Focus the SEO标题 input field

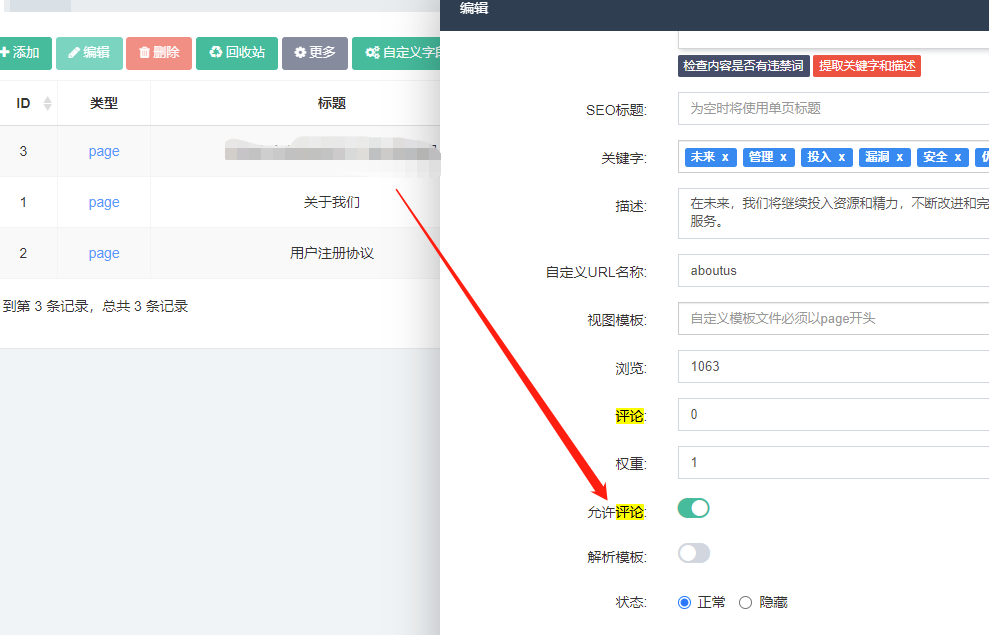[x=833, y=108]
